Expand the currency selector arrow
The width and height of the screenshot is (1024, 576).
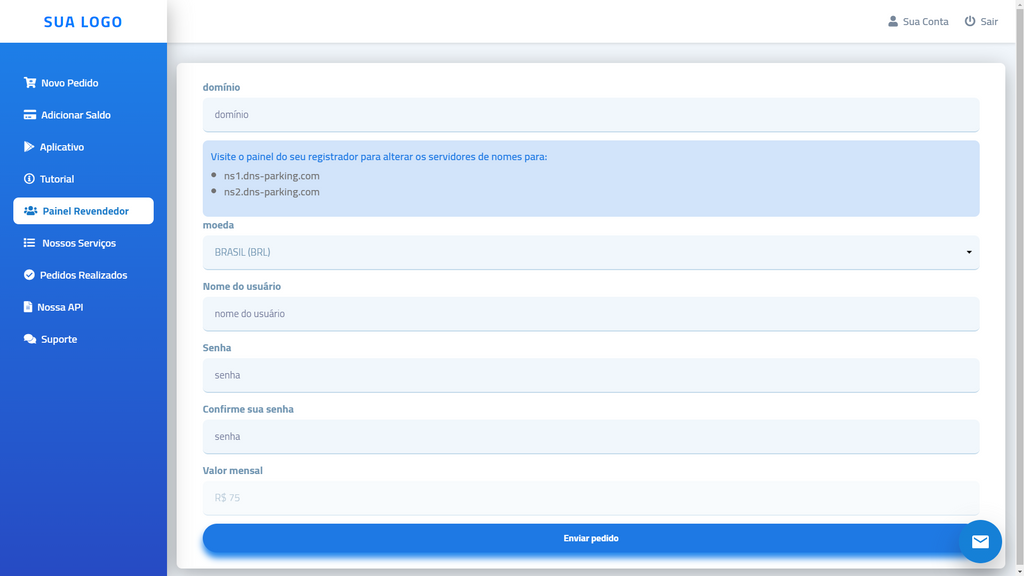(x=968, y=252)
